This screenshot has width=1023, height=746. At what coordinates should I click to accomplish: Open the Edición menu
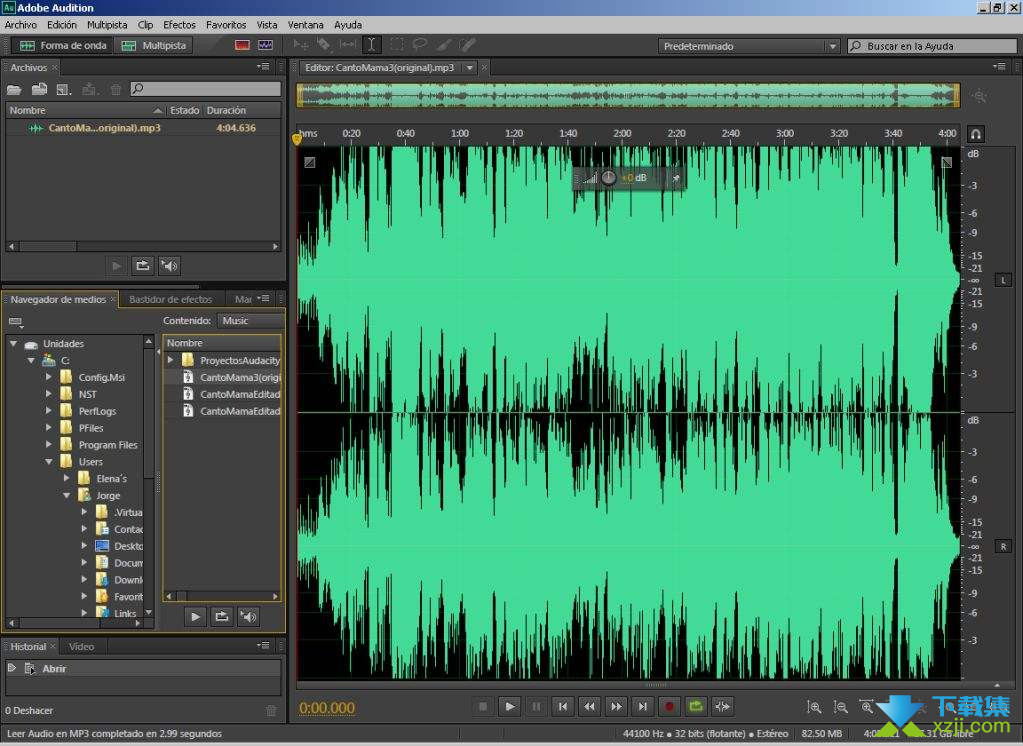click(62, 25)
